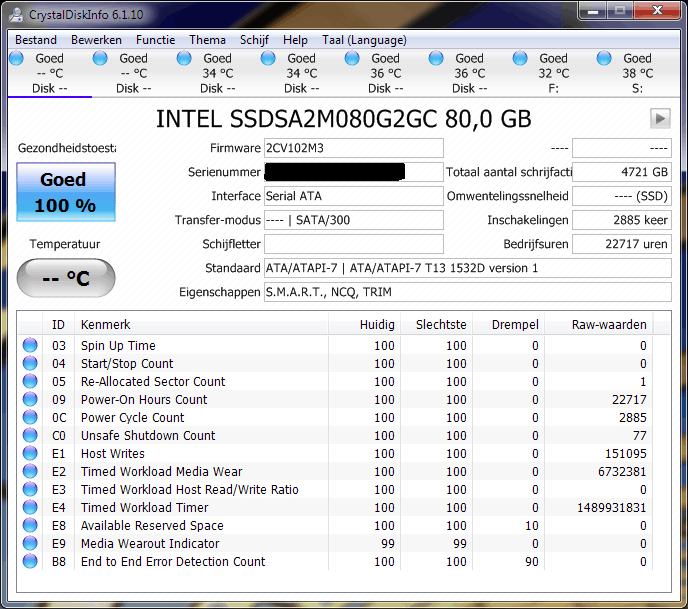The width and height of the screenshot is (688, 609).
Task: Click status icon for Unsafe Shutdown Count
Action: pos(30,435)
